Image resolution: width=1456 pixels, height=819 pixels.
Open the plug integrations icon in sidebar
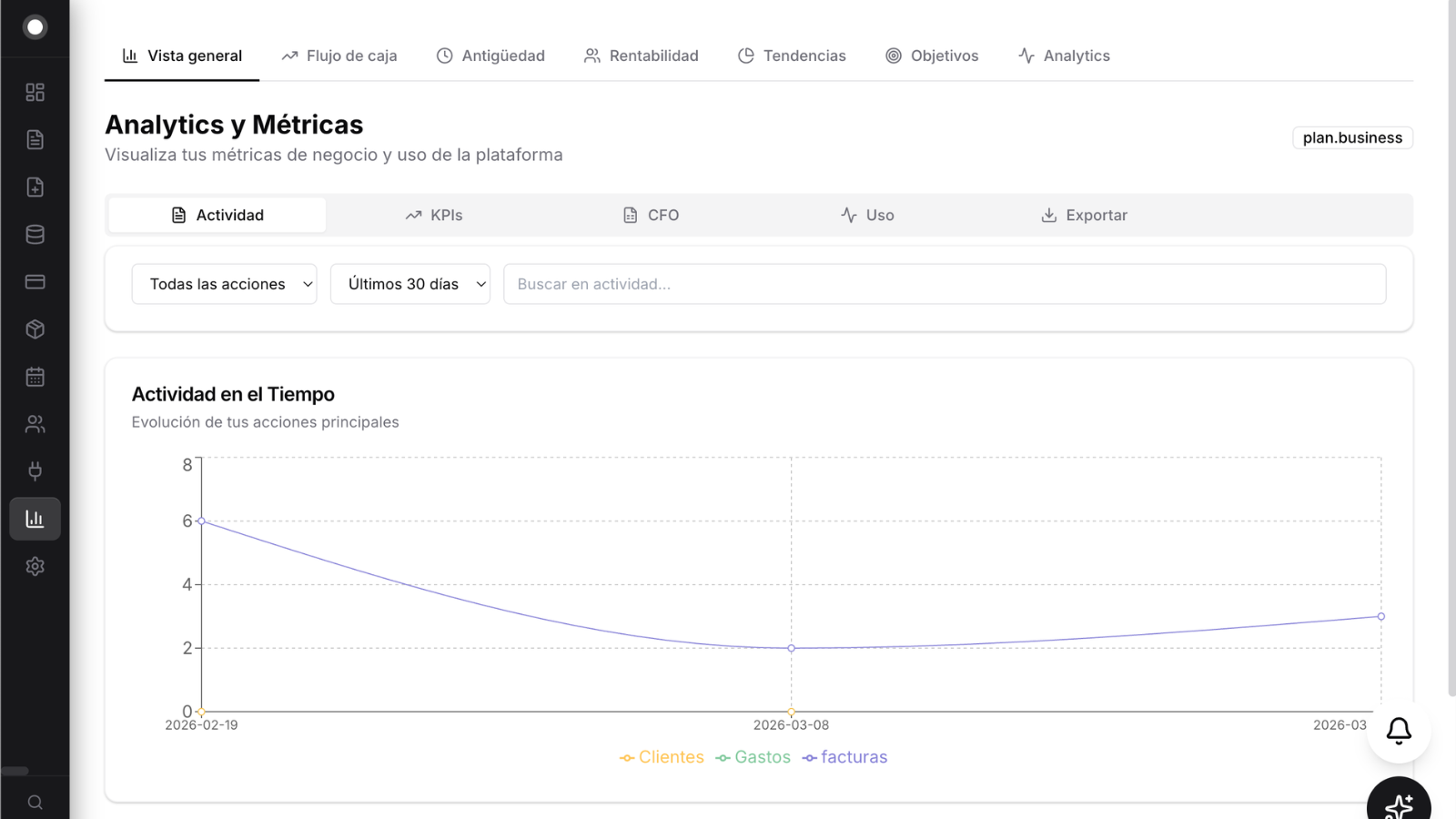[x=35, y=471]
